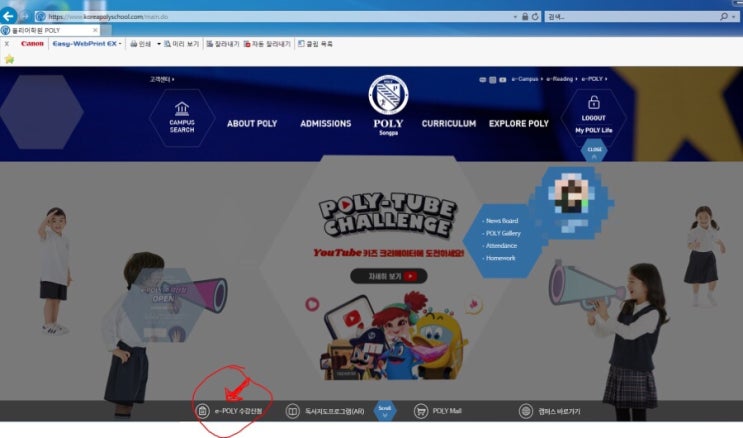
Task: Click the browser Back arrow button
Action: (x=9, y=16)
